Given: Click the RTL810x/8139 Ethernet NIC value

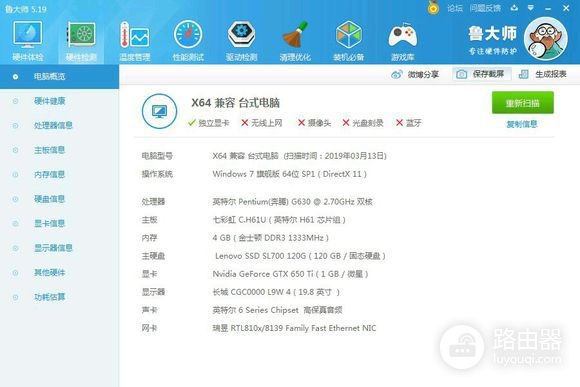Looking at the screenshot, I should tap(294, 328).
